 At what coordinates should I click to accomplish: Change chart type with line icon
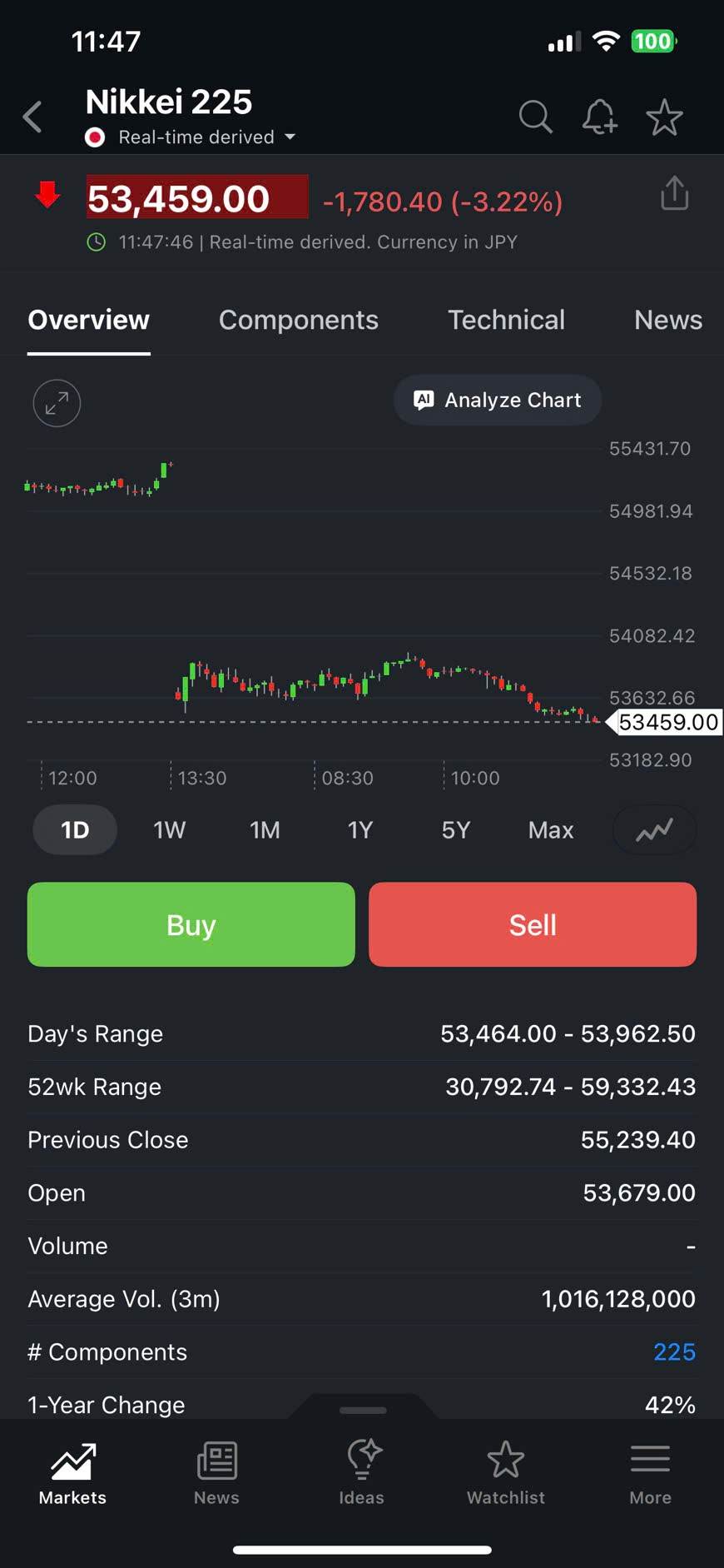(x=654, y=830)
